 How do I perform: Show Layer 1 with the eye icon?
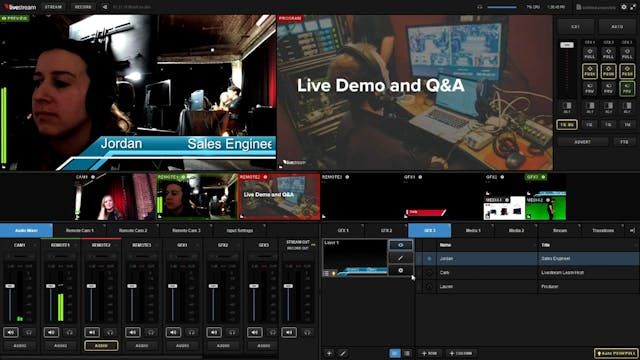coord(400,245)
